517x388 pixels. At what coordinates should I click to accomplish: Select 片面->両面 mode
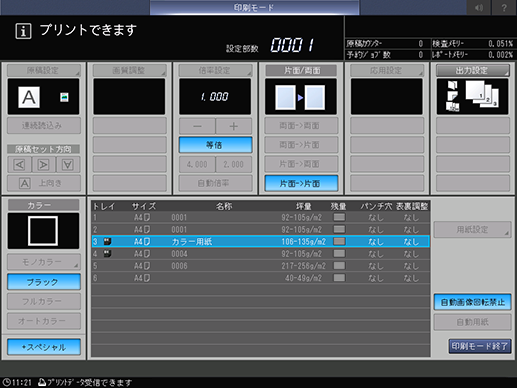pyautogui.click(x=301, y=164)
